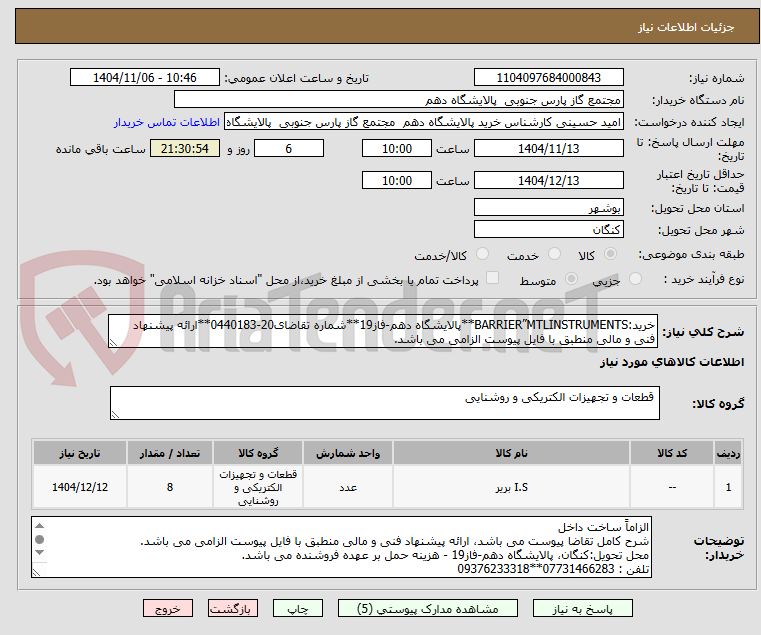This screenshot has width=761, height=635.
Task: Select the 'متوسط' purchase type radio
Action: pos(572,279)
